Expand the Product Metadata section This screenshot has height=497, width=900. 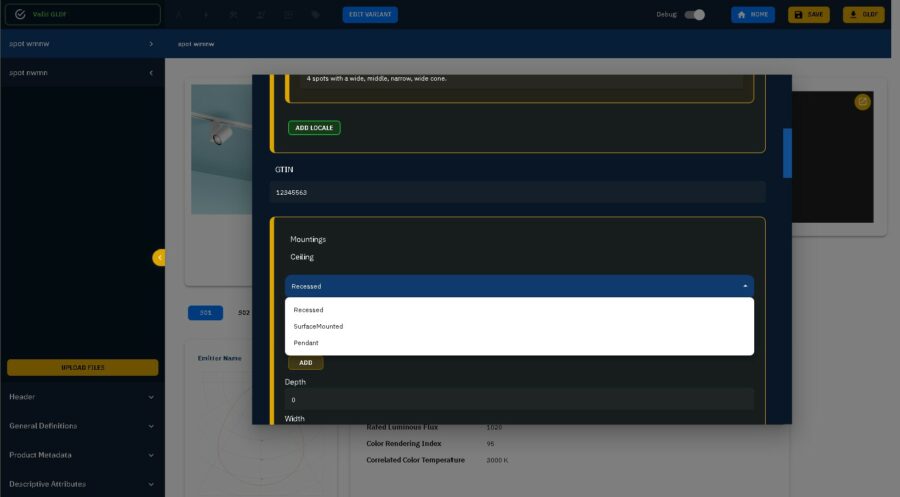coord(82,455)
